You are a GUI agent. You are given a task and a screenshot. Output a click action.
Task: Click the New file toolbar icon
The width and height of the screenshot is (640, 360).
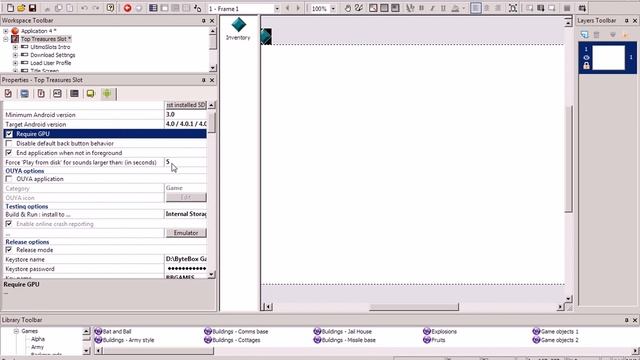(10, 8)
